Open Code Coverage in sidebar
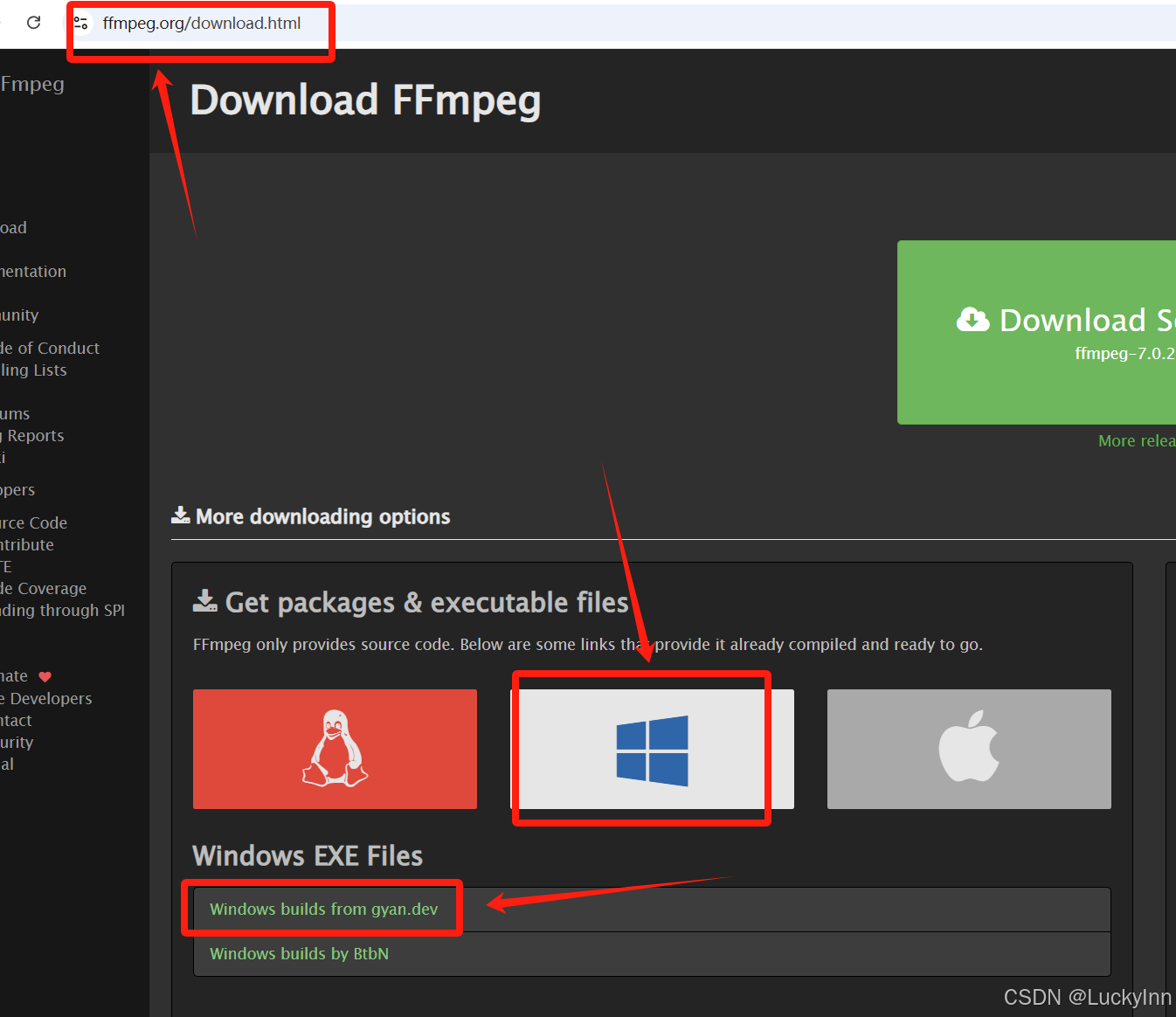Image resolution: width=1176 pixels, height=1017 pixels. 43,588
